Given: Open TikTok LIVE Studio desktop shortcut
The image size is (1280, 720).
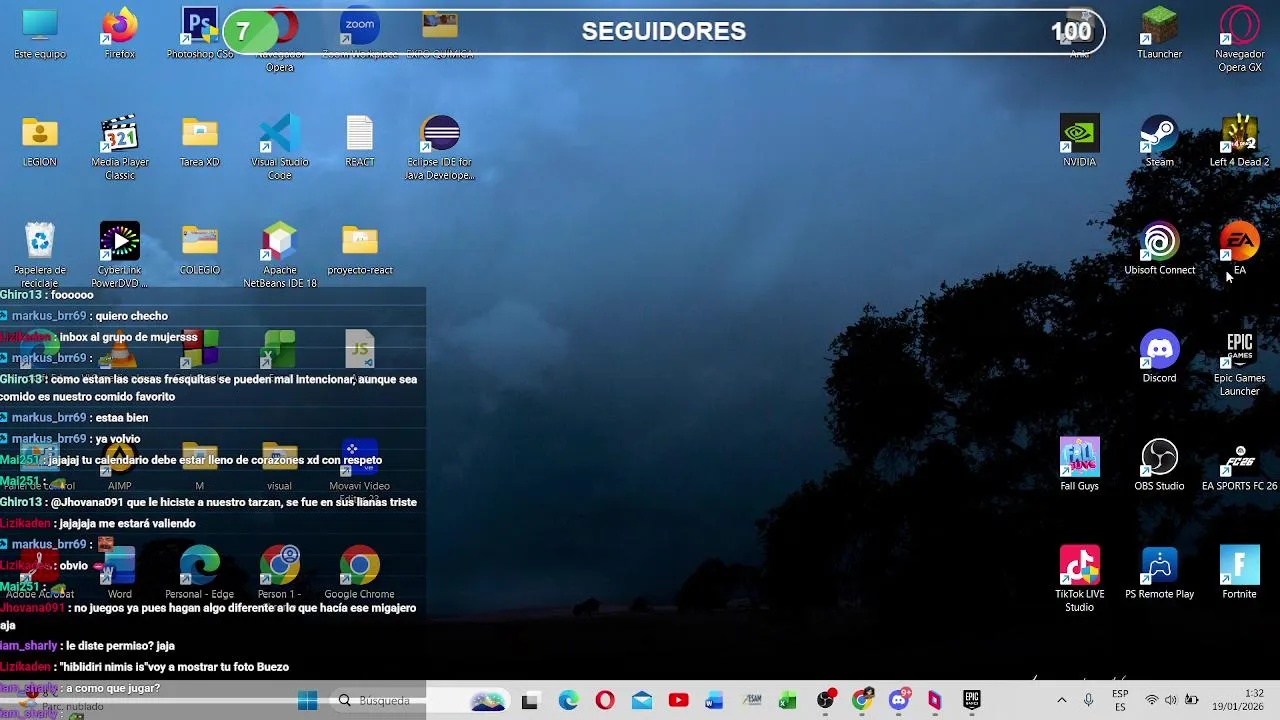Looking at the screenshot, I should [x=1080, y=579].
